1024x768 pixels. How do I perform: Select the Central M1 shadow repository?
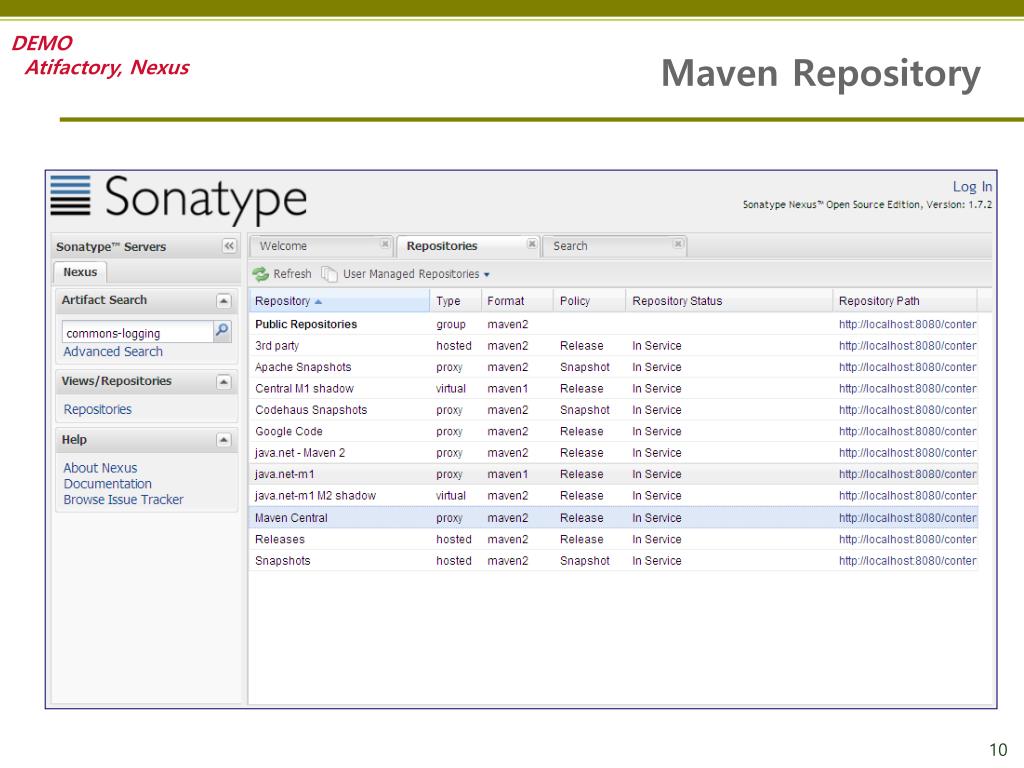tap(613, 389)
